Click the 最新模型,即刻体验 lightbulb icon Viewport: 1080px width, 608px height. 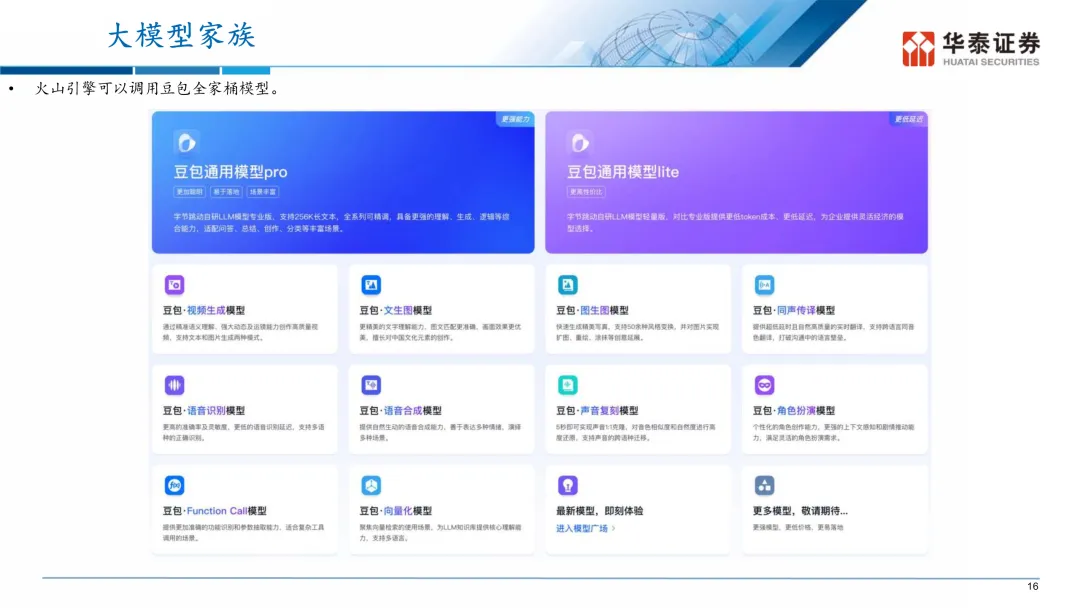tap(568, 485)
